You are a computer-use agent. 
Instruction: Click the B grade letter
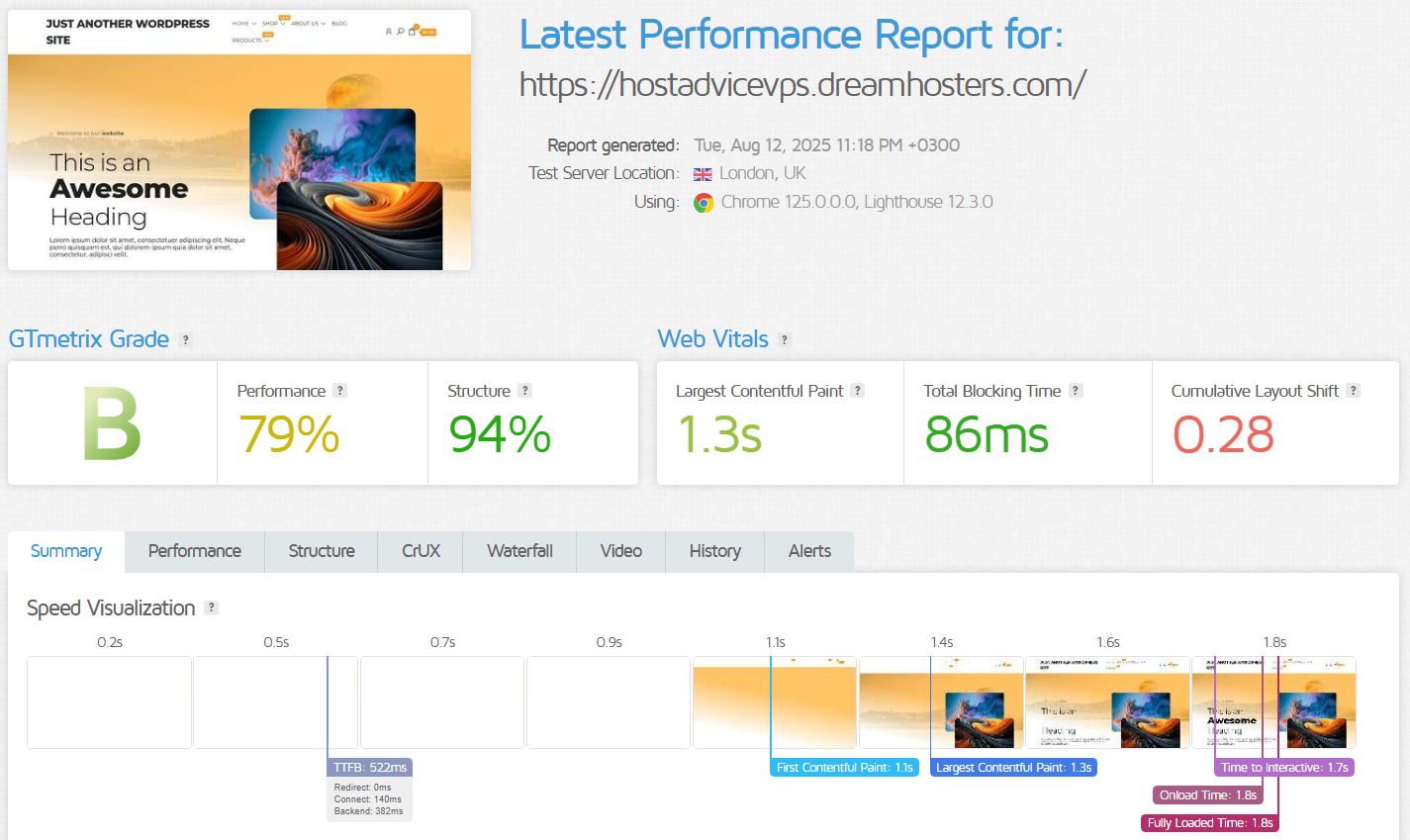(112, 424)
